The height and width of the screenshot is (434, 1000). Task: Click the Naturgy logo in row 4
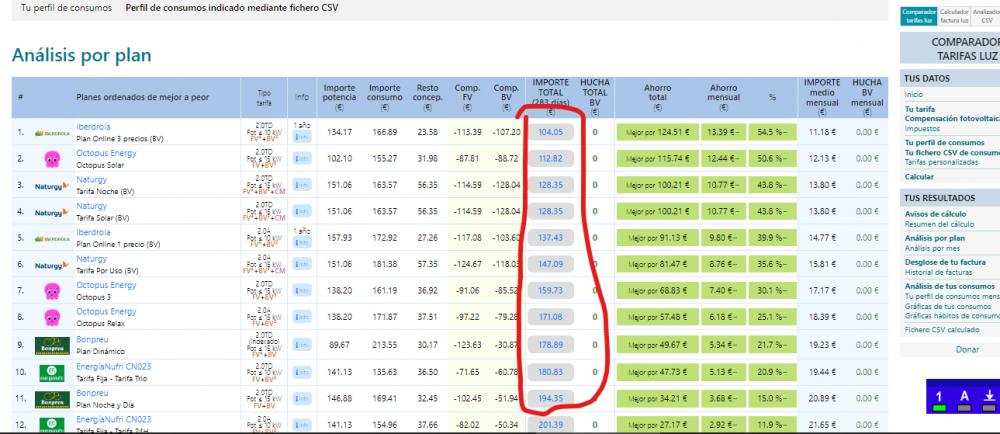pos(52,212)
